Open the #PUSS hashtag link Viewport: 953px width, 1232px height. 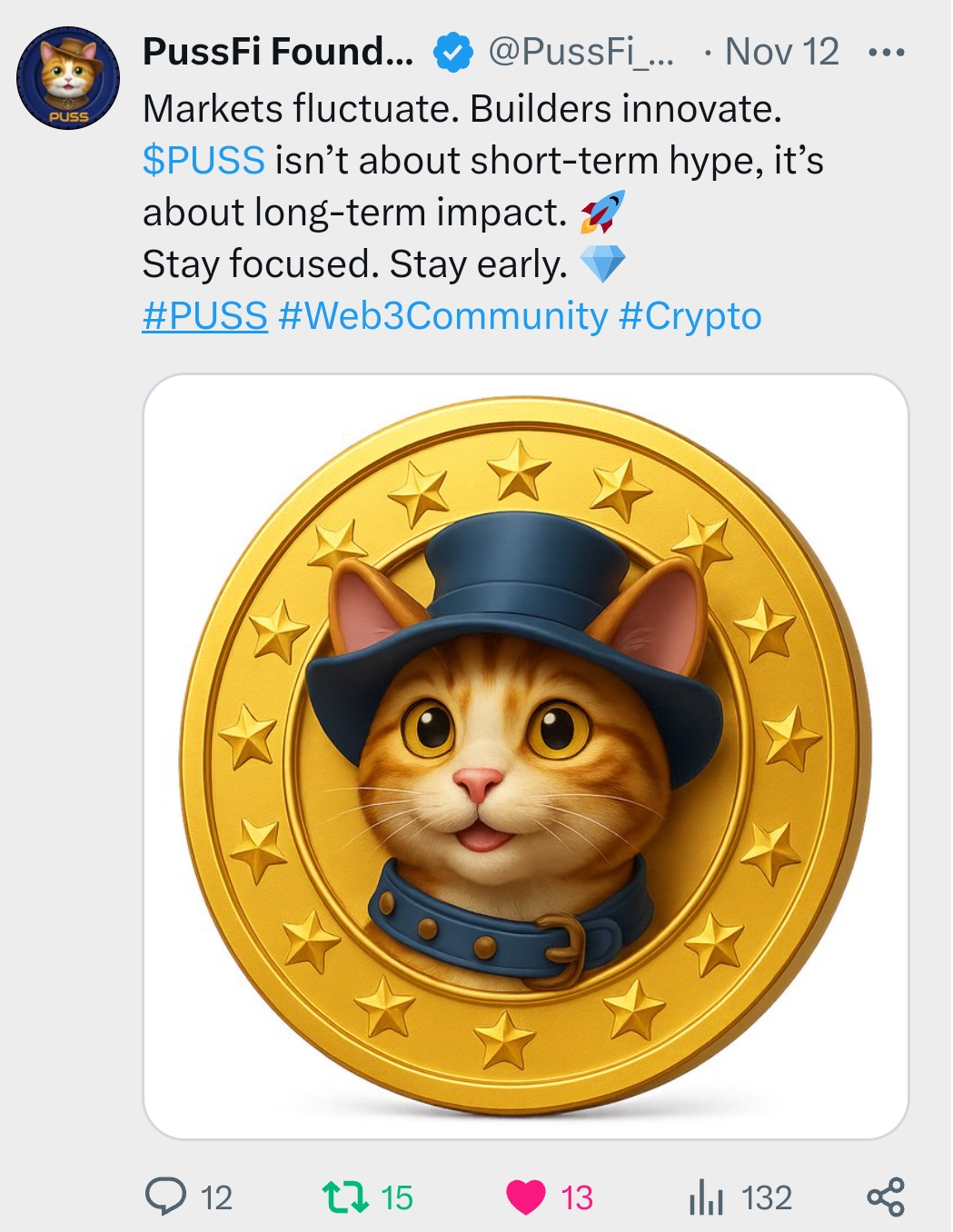tap(205, 316)
